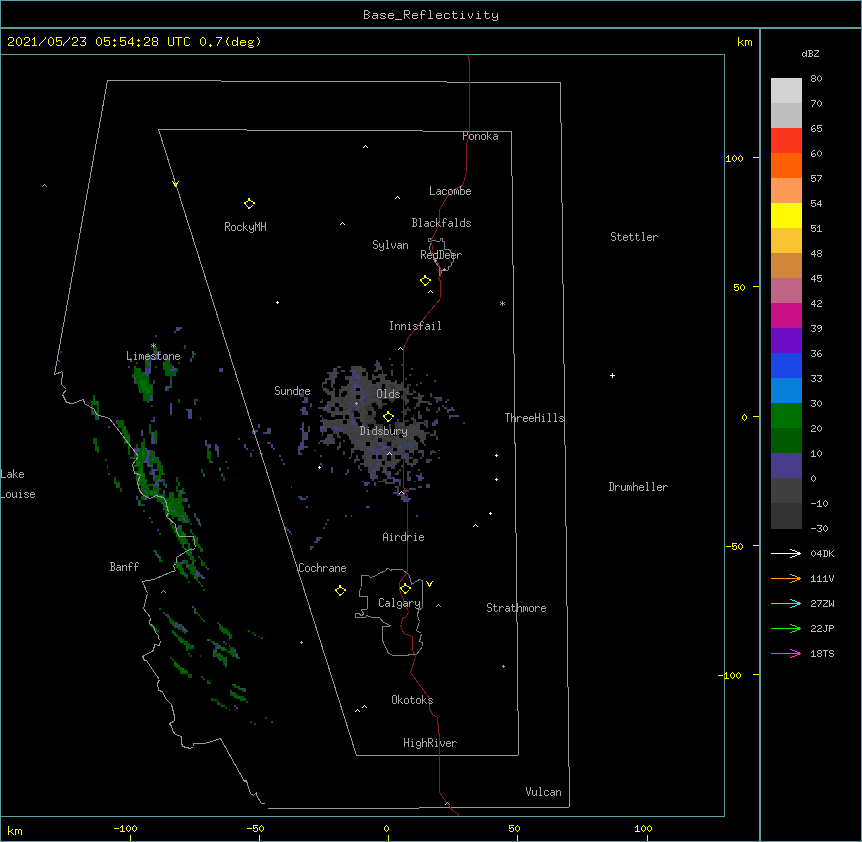This screenshot has width=862, height=842.
Task: Click the -100 tick on the bottom axis
Action: [x=125, y=828]
